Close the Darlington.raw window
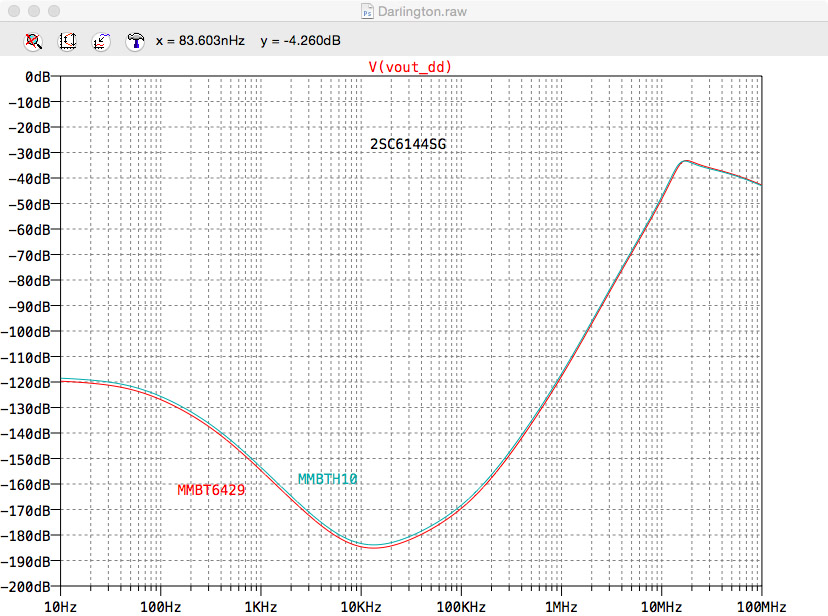Image resolution: width=828 pixels, height=616 pixels. (x=14, y=11)
